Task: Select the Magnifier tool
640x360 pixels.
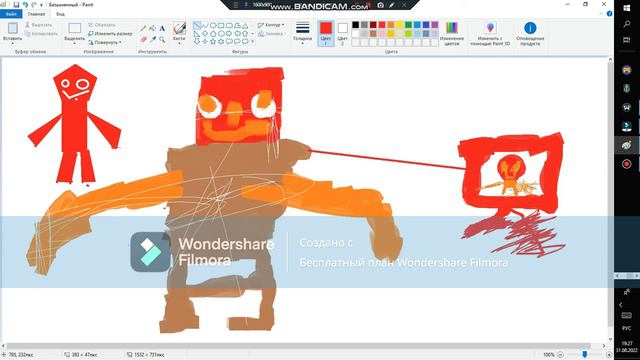Action: pos(162,39)
